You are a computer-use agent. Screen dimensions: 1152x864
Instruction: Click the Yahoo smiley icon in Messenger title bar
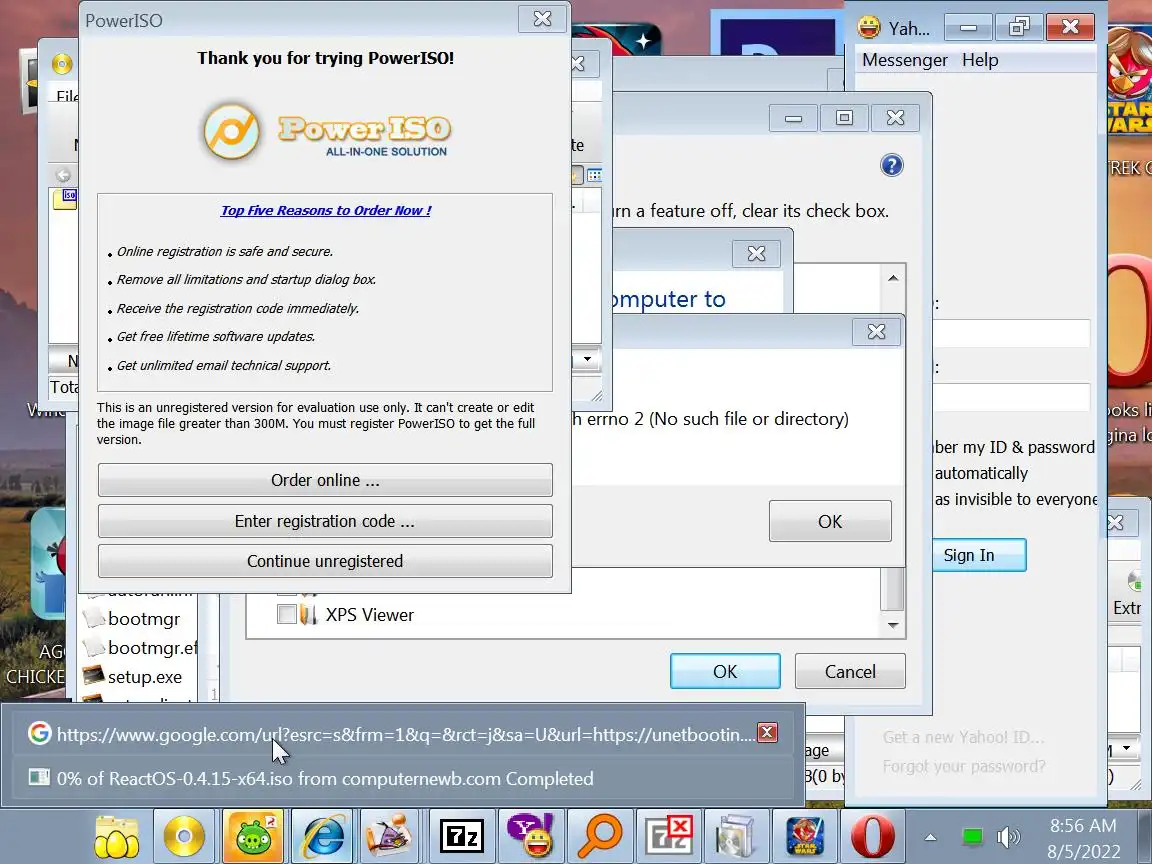coord(869,27)
